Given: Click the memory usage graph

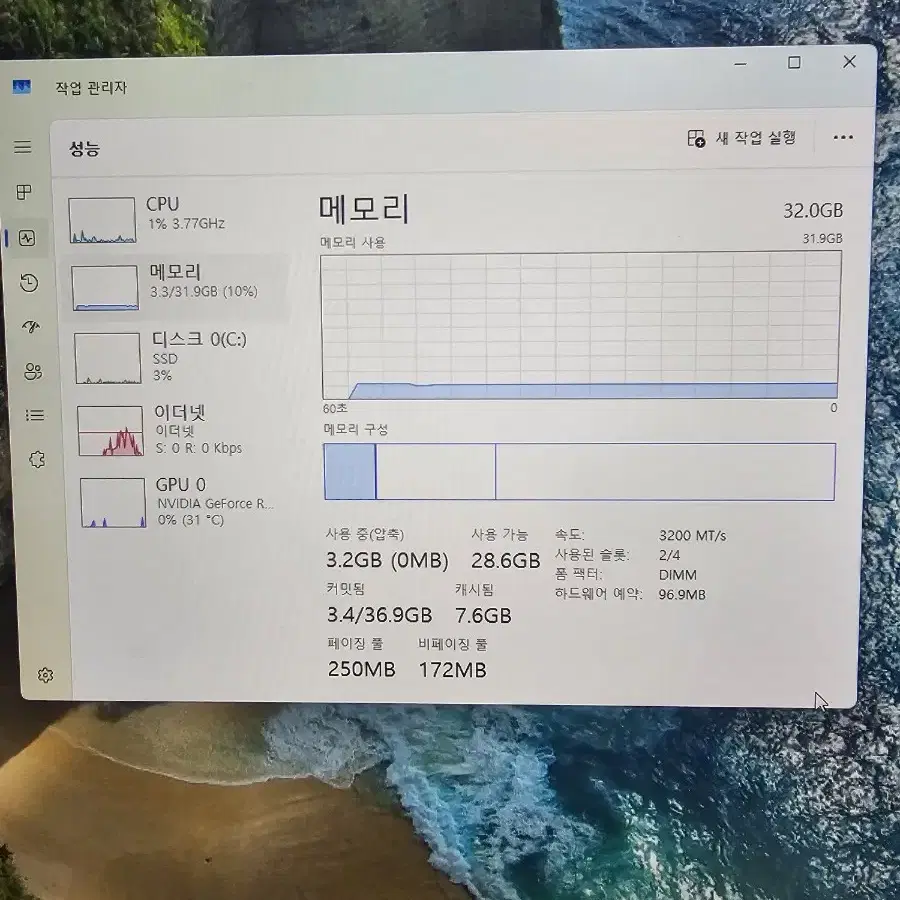Looking at the screenshot, I should click(x=580, y=325).
